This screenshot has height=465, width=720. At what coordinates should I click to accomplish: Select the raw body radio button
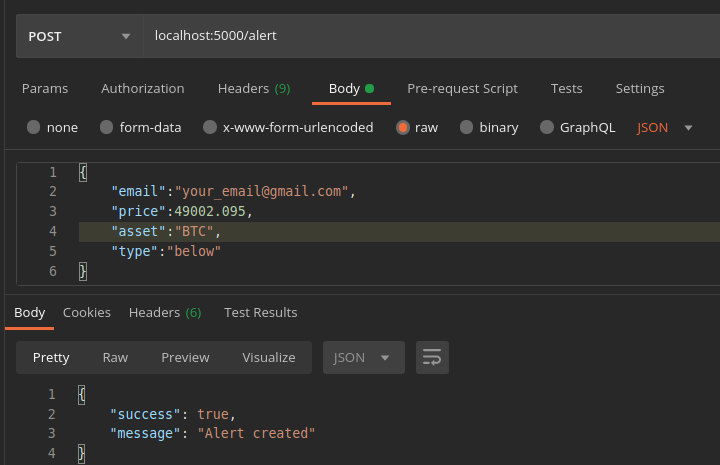pyautogui.click(x=403, y=127)
